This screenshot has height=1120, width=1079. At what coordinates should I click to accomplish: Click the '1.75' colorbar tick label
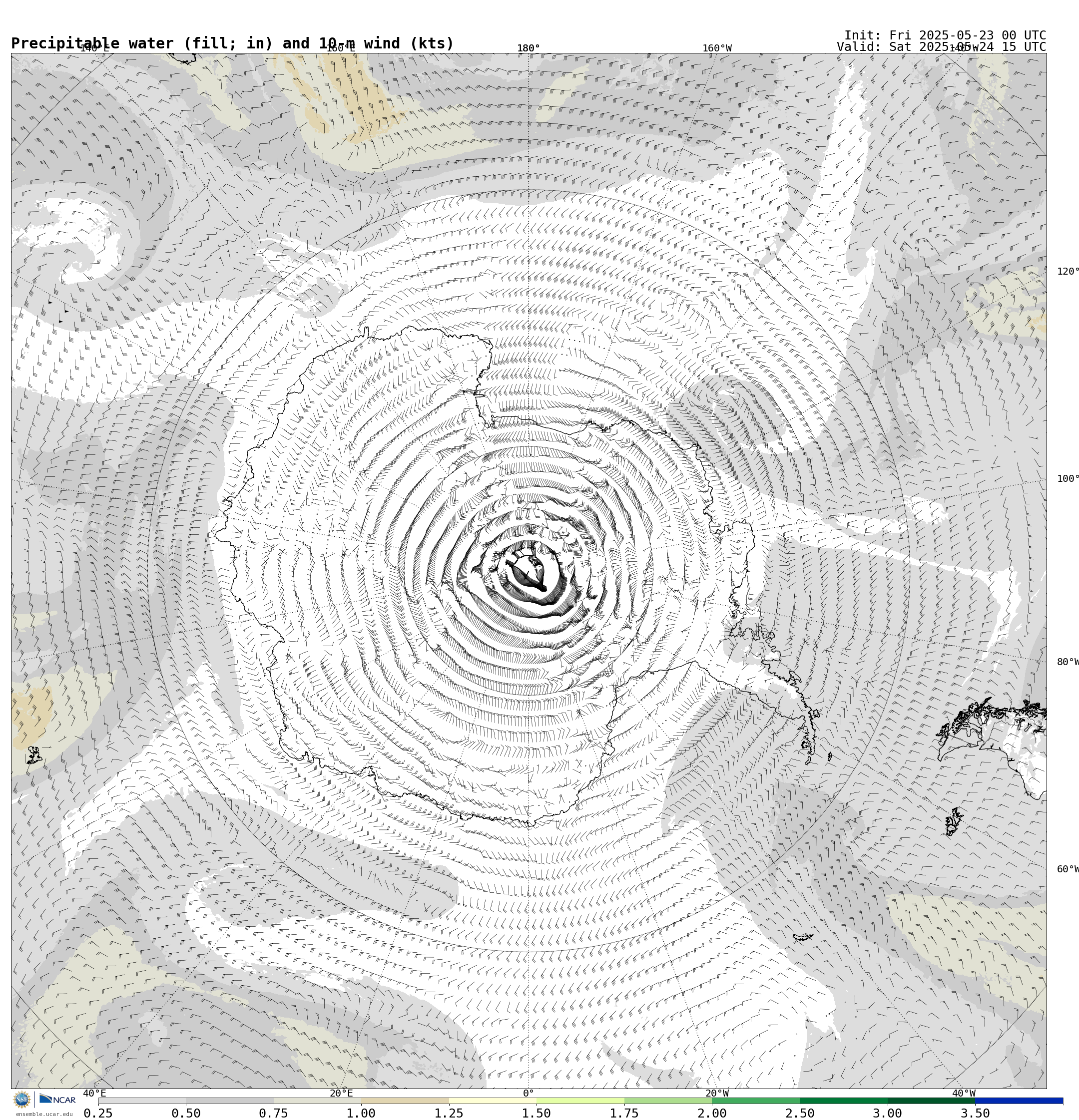(x=624, y=1113)
